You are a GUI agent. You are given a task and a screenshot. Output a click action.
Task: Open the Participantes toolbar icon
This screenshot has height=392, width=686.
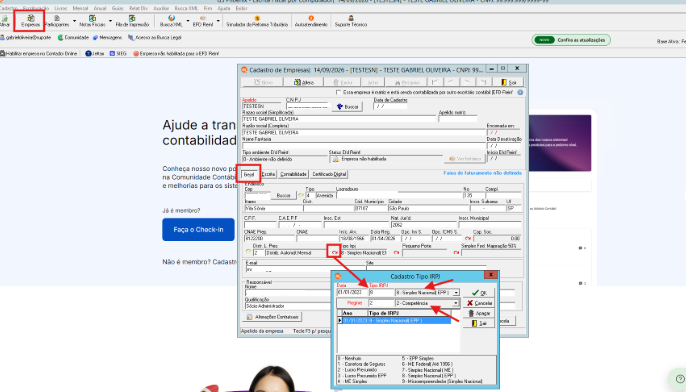click(x=57, y=21)
